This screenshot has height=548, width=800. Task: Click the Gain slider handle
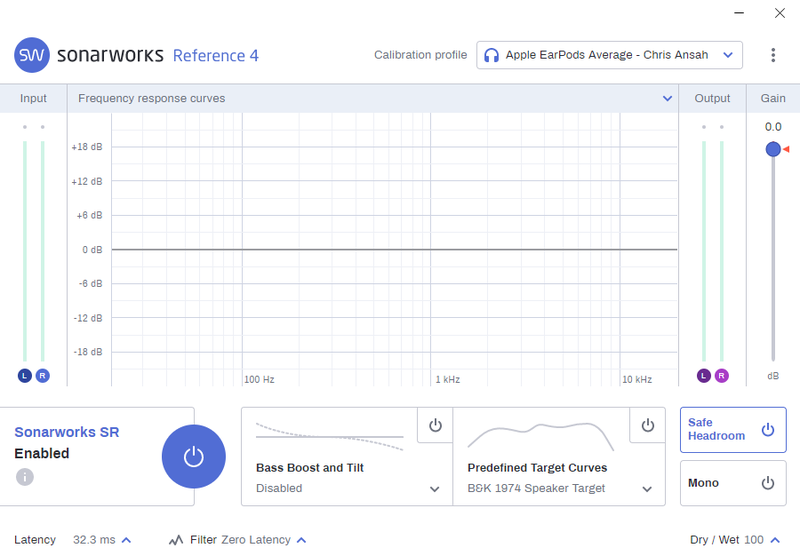(x=773, y=149)
